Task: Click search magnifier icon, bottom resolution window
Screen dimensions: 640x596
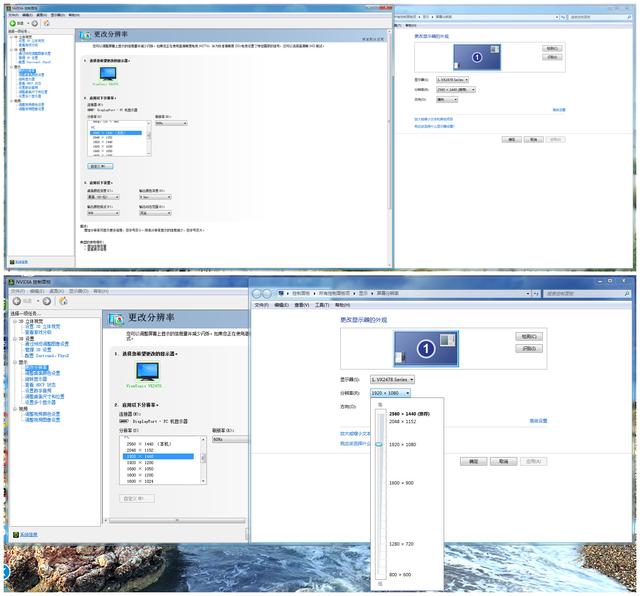Action: coord(627,294)
